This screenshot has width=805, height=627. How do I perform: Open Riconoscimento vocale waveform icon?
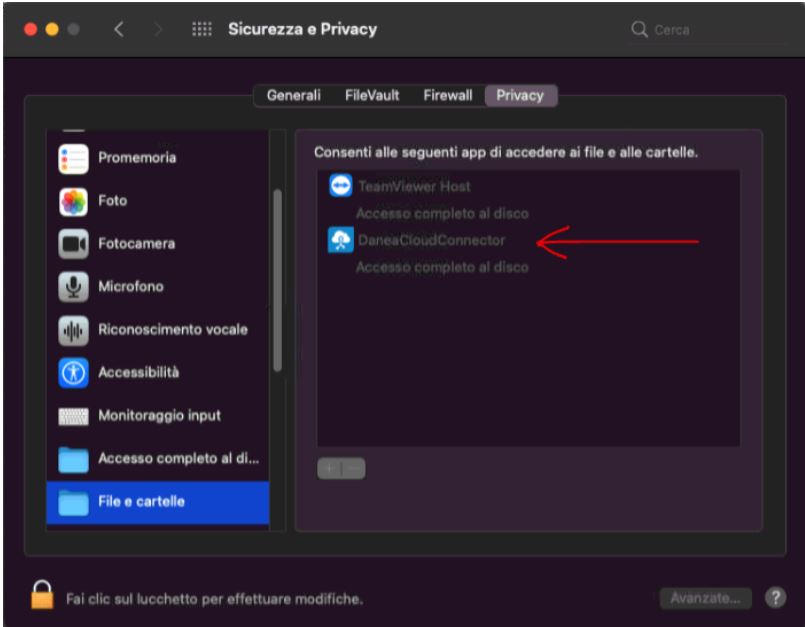[x=73, y=330]
